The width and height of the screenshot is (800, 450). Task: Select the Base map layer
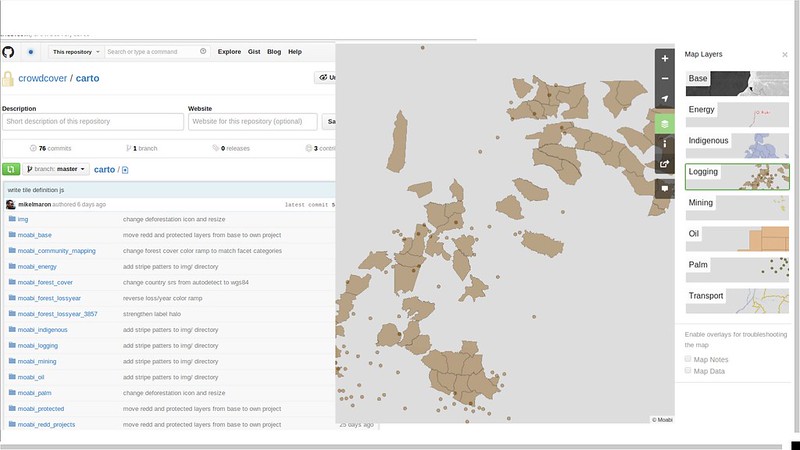click(737, 84)
